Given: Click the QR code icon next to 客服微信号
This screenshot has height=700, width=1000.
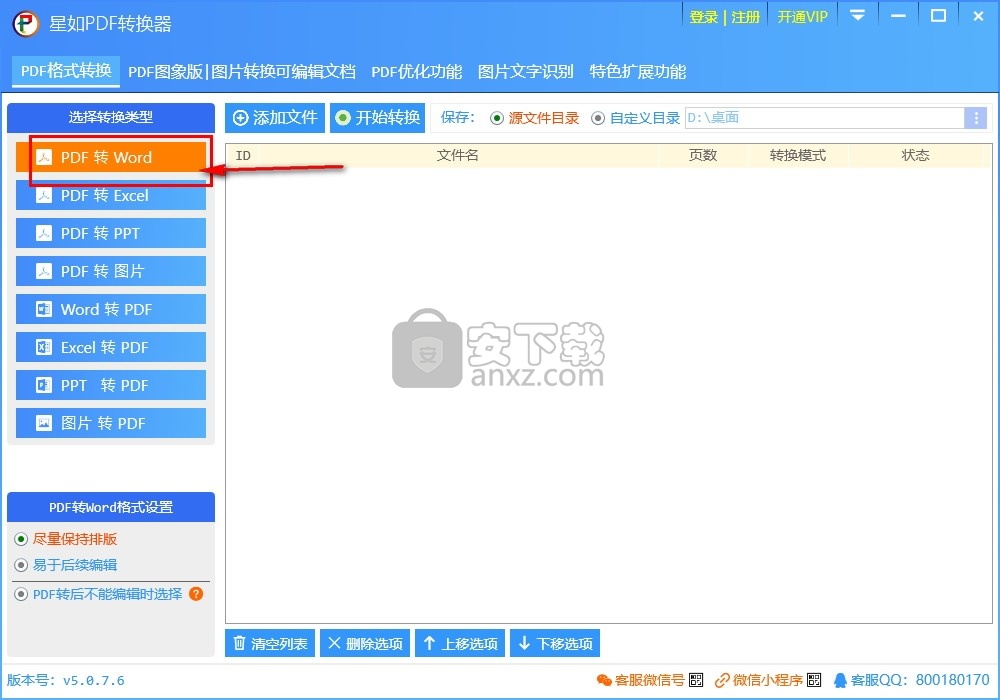Looking at the screenshot, I should coord(696,680).
